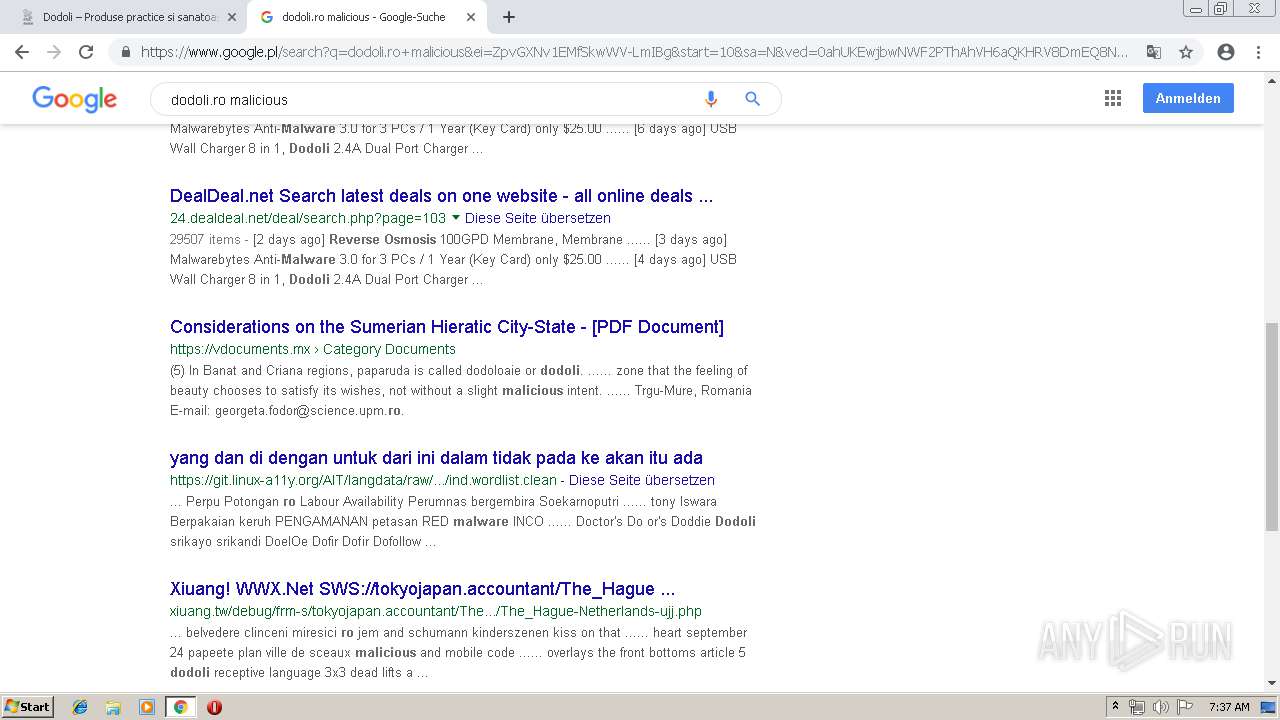Screen dimensions: 1280x720
Task: Go back to previous page
Action: click(22, 52)
